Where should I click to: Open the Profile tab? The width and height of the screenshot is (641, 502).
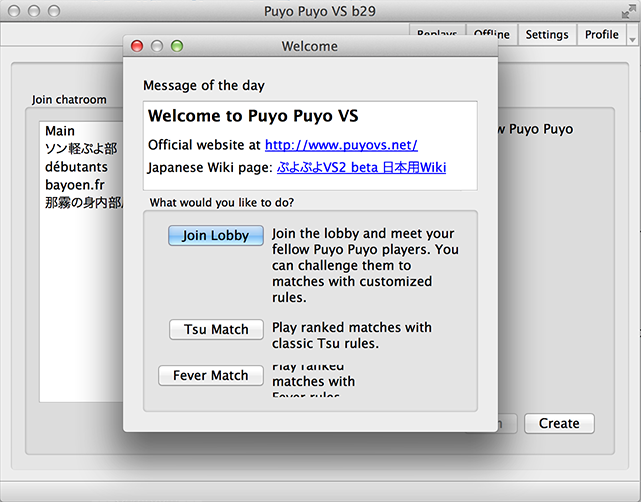click(x=602, y=35)
